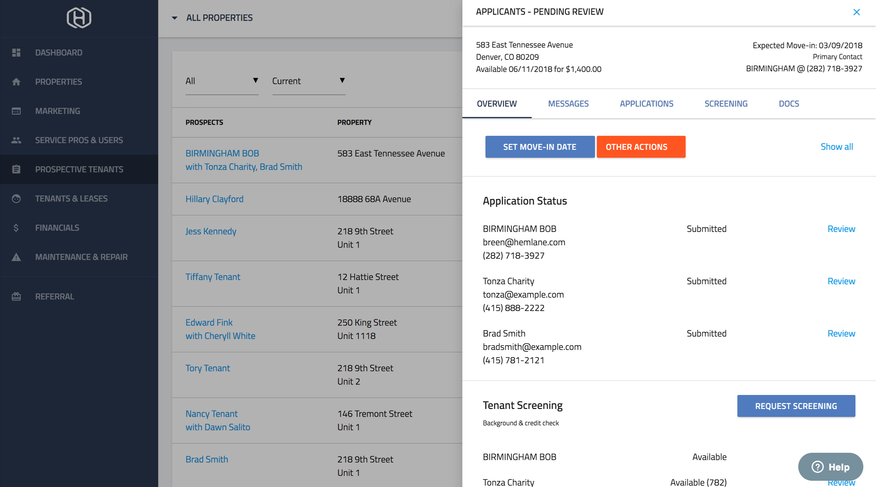Click the Set Move-In Date button
The image size is (876, 487).
(539, 147)
